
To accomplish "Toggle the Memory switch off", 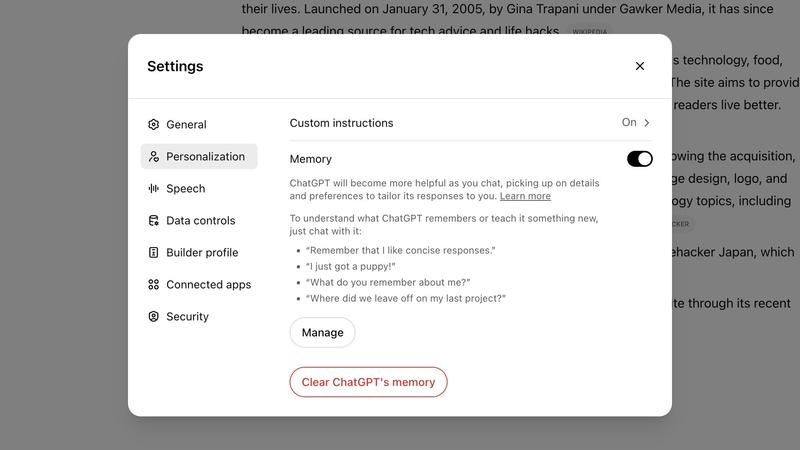I will point(639,159).
